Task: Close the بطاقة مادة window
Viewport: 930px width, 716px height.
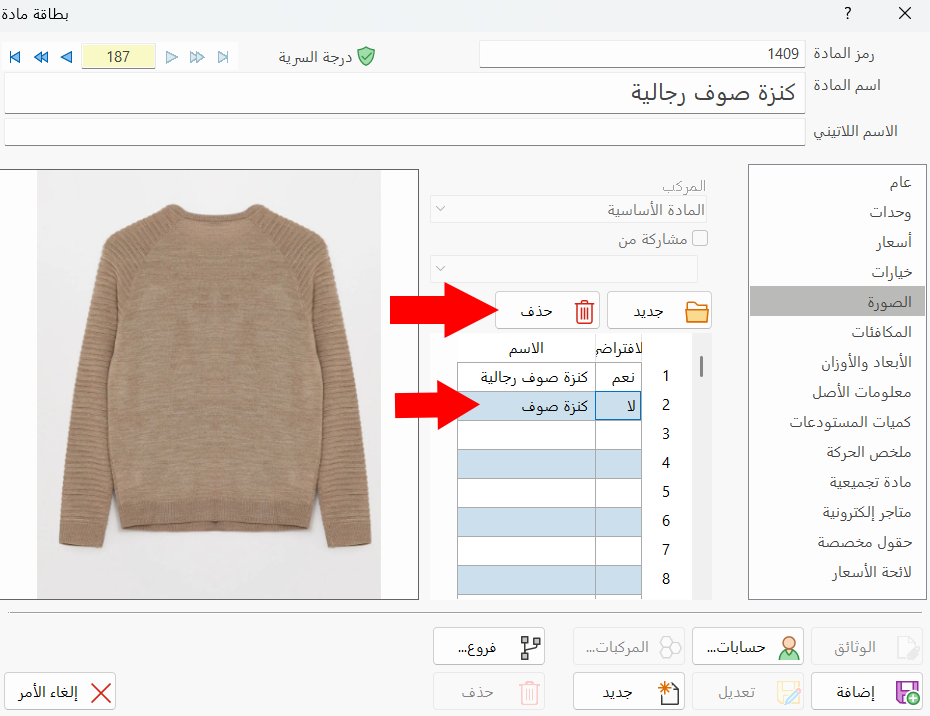Action: [x=904, y=13]
